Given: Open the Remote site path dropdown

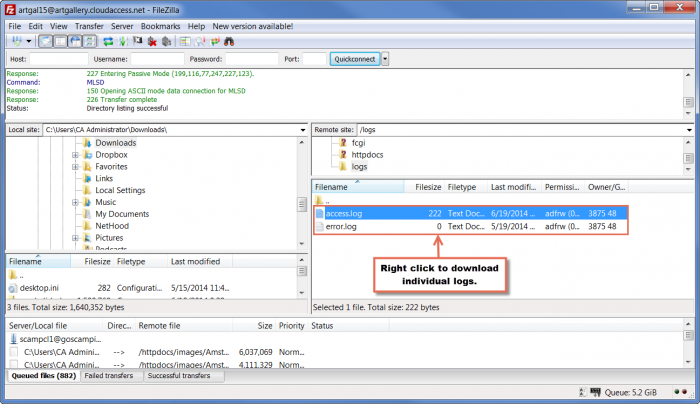Looking at the screenshot, I should [689, 130].
